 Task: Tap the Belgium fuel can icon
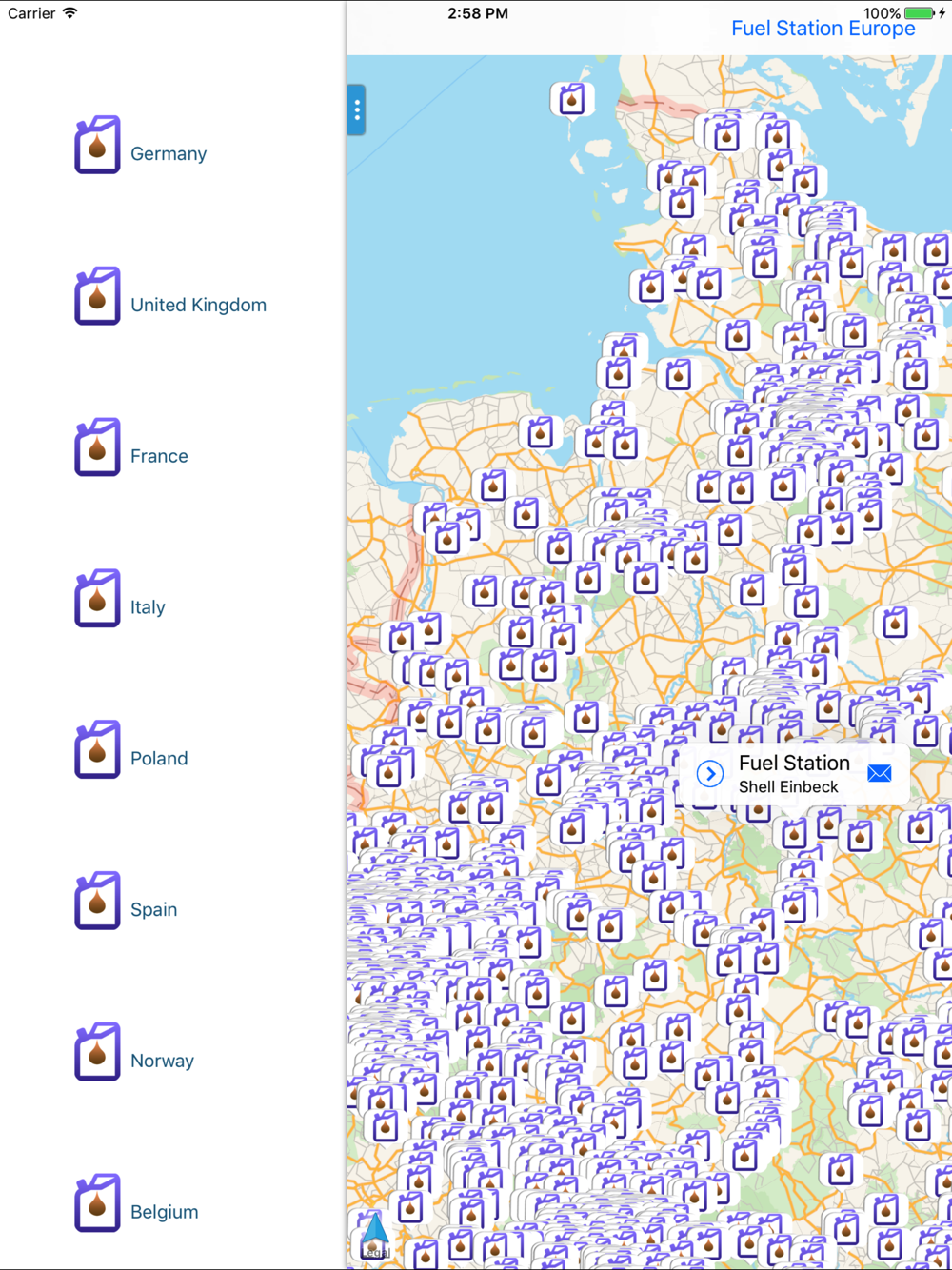coord(97,1203)
